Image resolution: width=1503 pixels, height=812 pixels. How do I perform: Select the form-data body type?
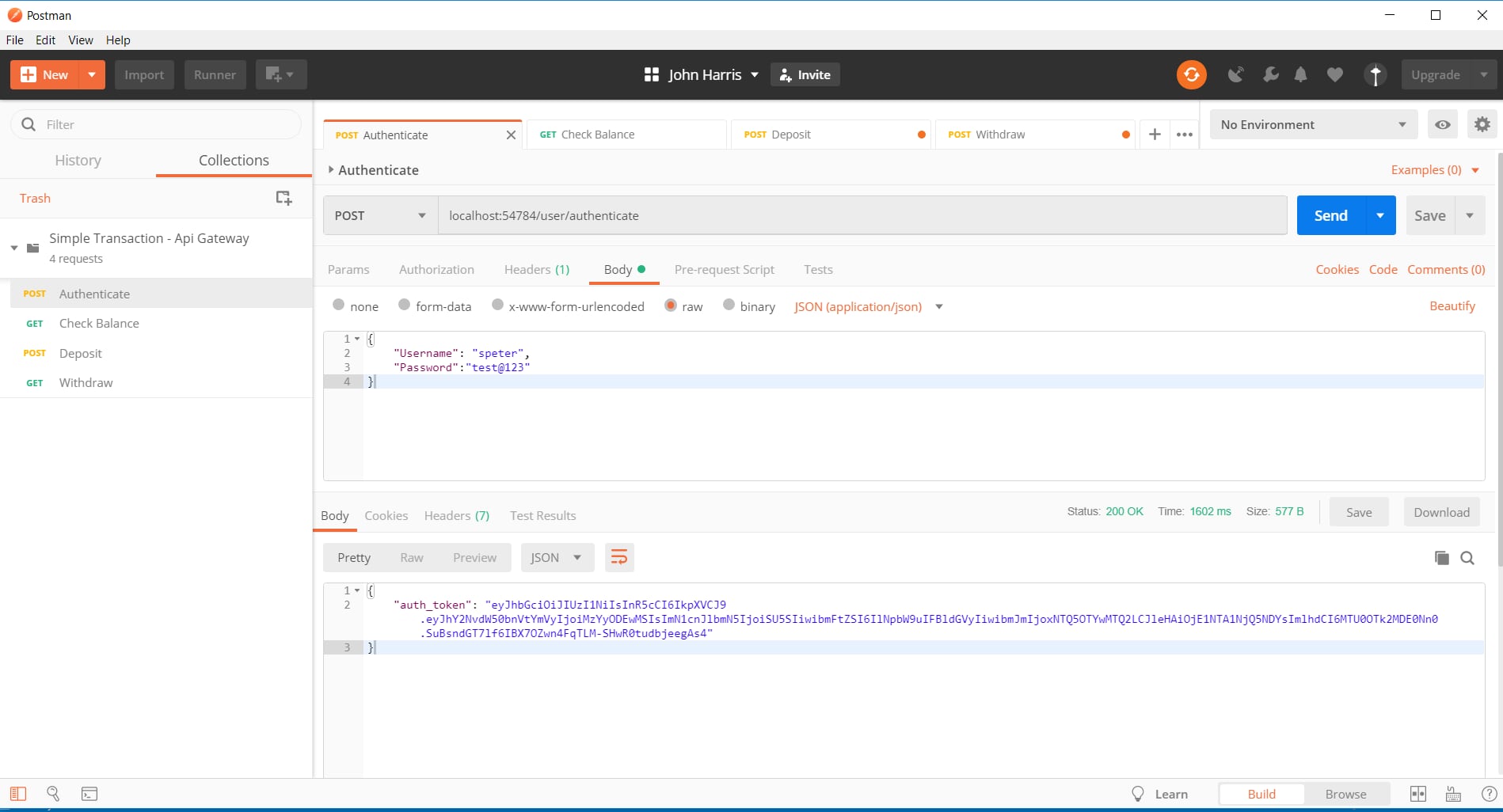404,305
